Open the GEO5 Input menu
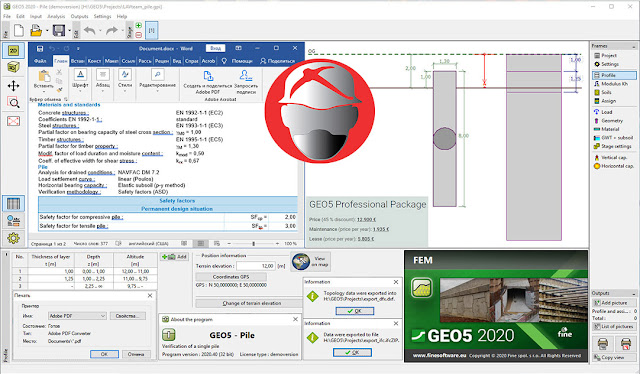This screenshot has width=640, height=374. 36,16
